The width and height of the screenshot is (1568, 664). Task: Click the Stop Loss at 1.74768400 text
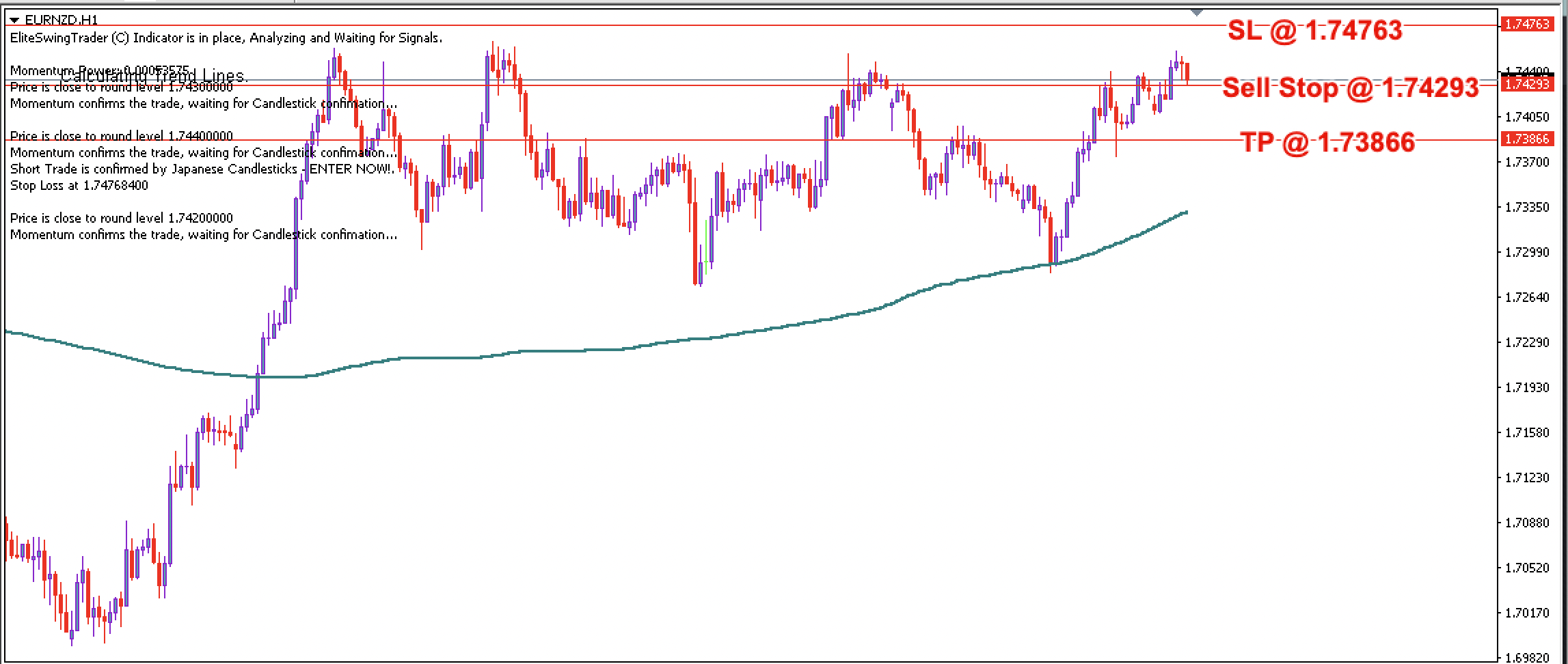click(x=79, y=185)
